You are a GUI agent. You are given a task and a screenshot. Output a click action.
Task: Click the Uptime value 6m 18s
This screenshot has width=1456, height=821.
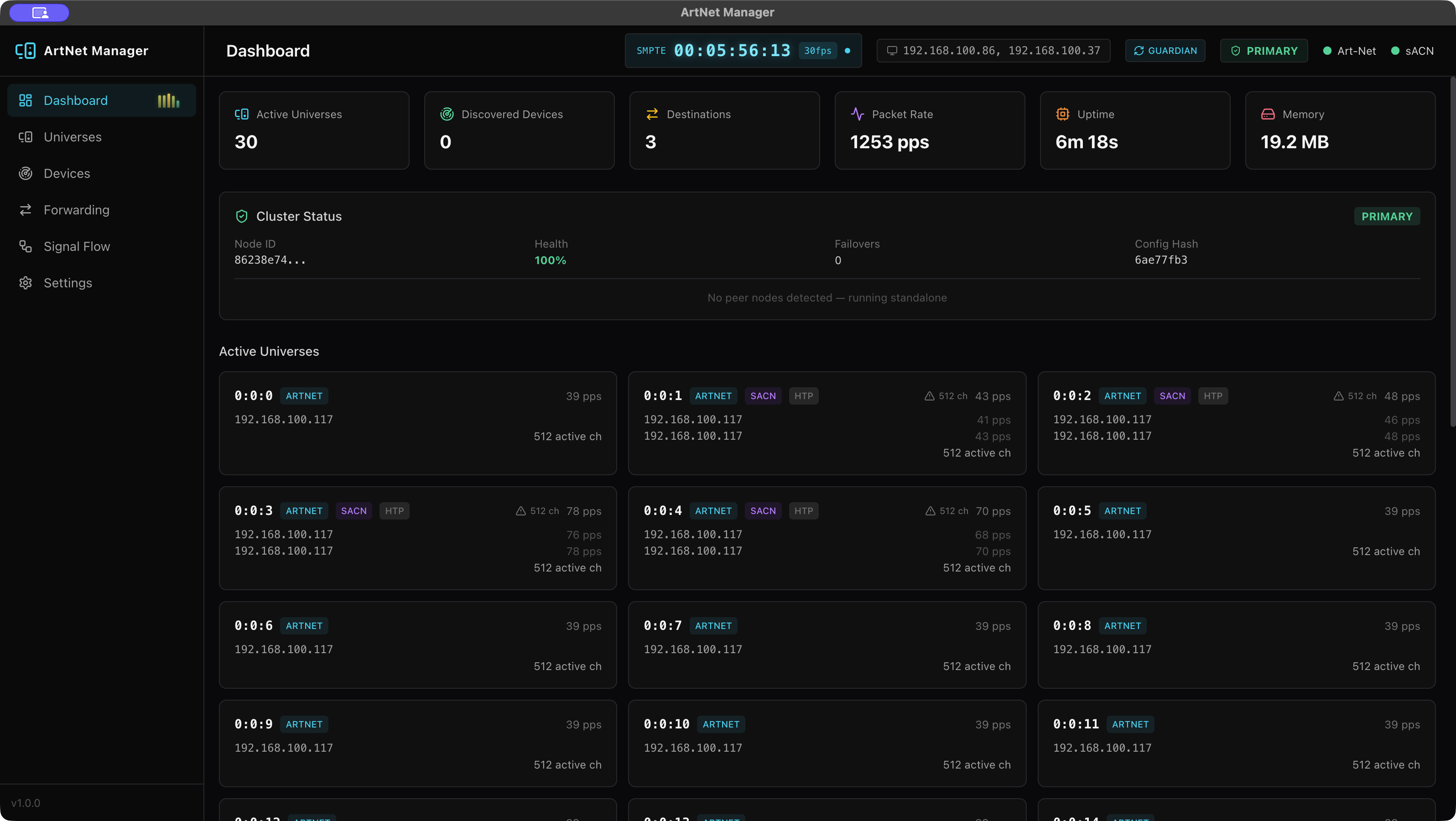(x=1087, y=142)
